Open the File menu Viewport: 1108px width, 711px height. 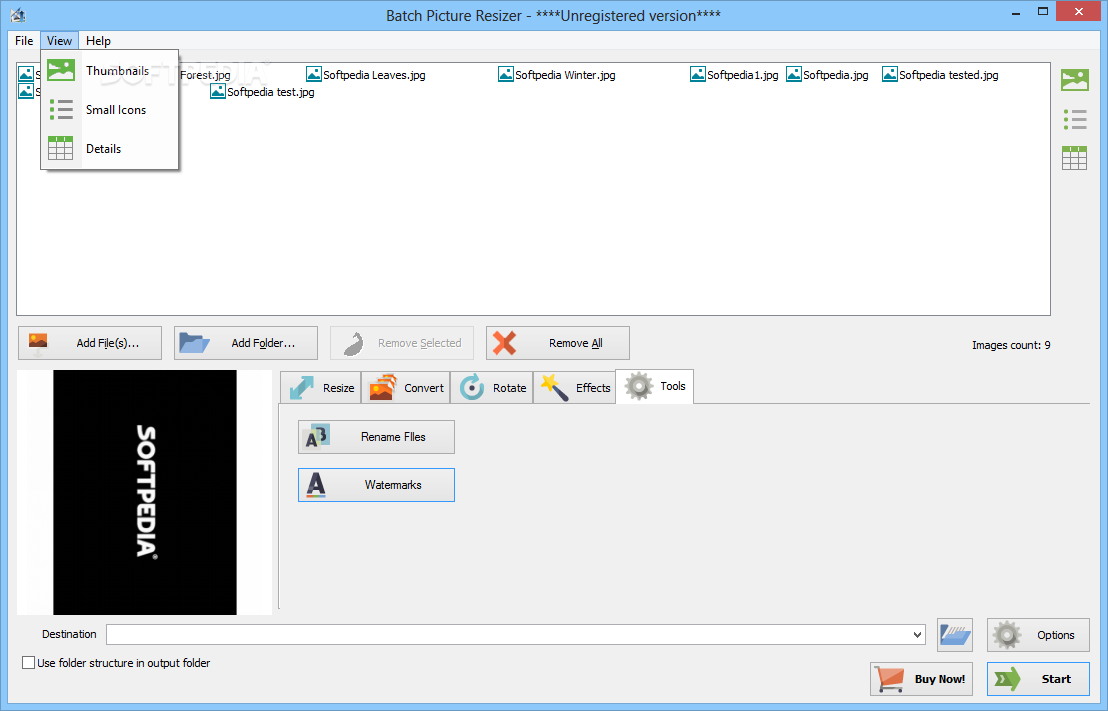(x=24, y=40)
